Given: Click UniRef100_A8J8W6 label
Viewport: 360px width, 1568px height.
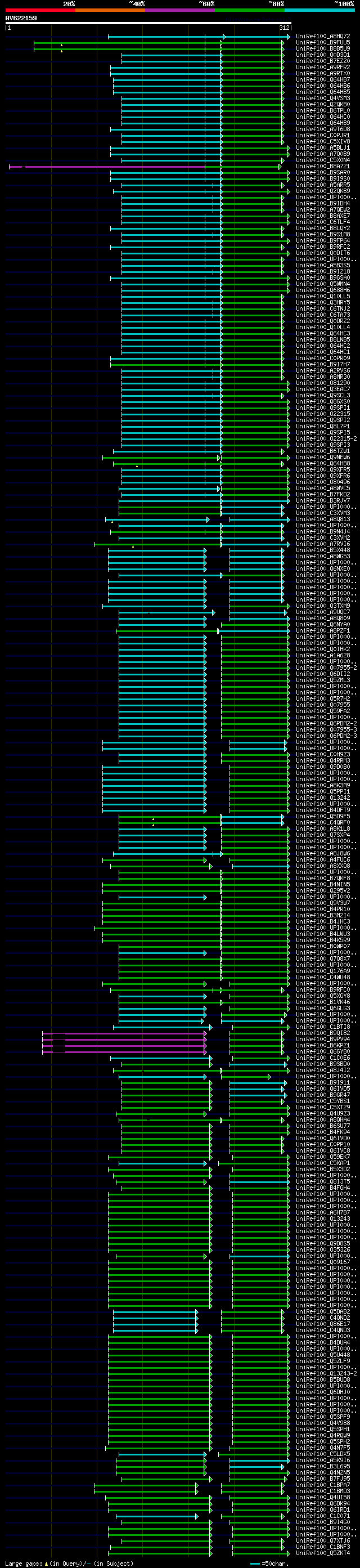Looking at the screenshot, I should click(x=323, y=854).
